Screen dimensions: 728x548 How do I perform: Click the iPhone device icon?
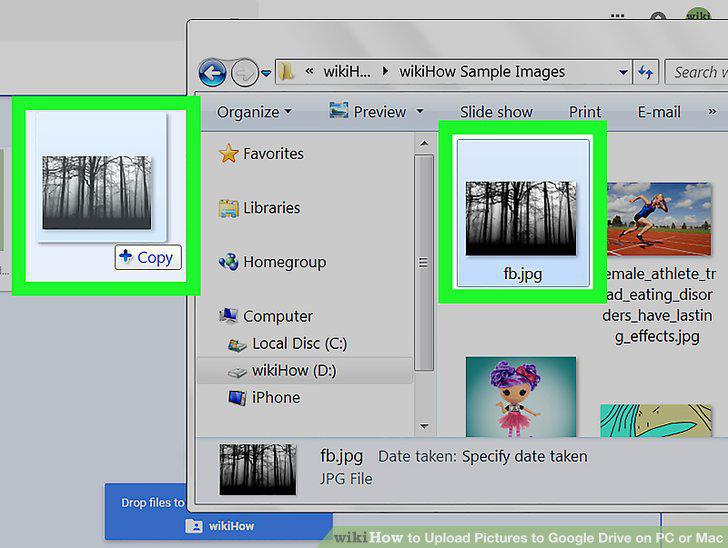237,398
